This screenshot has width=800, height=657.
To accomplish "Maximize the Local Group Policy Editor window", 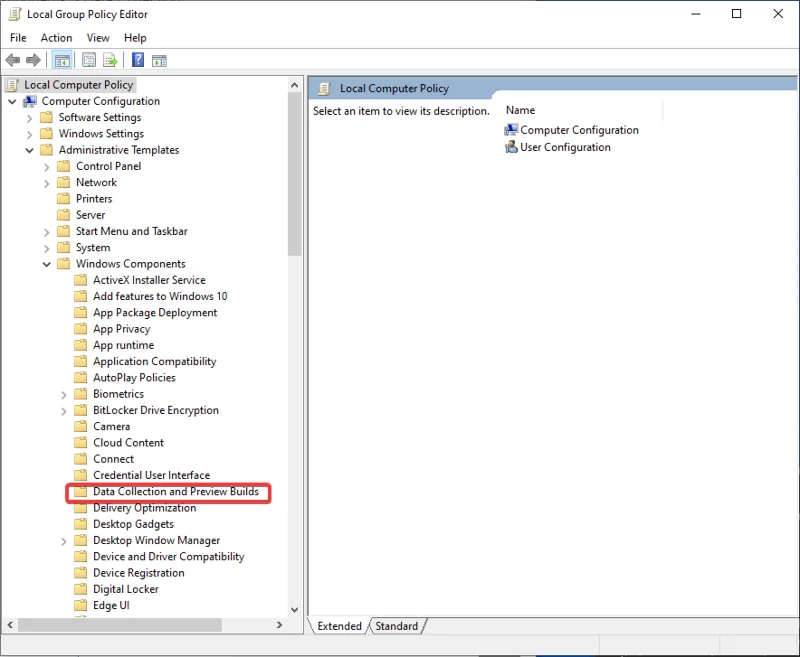I will pyautogui.click(x=737, y=14).
